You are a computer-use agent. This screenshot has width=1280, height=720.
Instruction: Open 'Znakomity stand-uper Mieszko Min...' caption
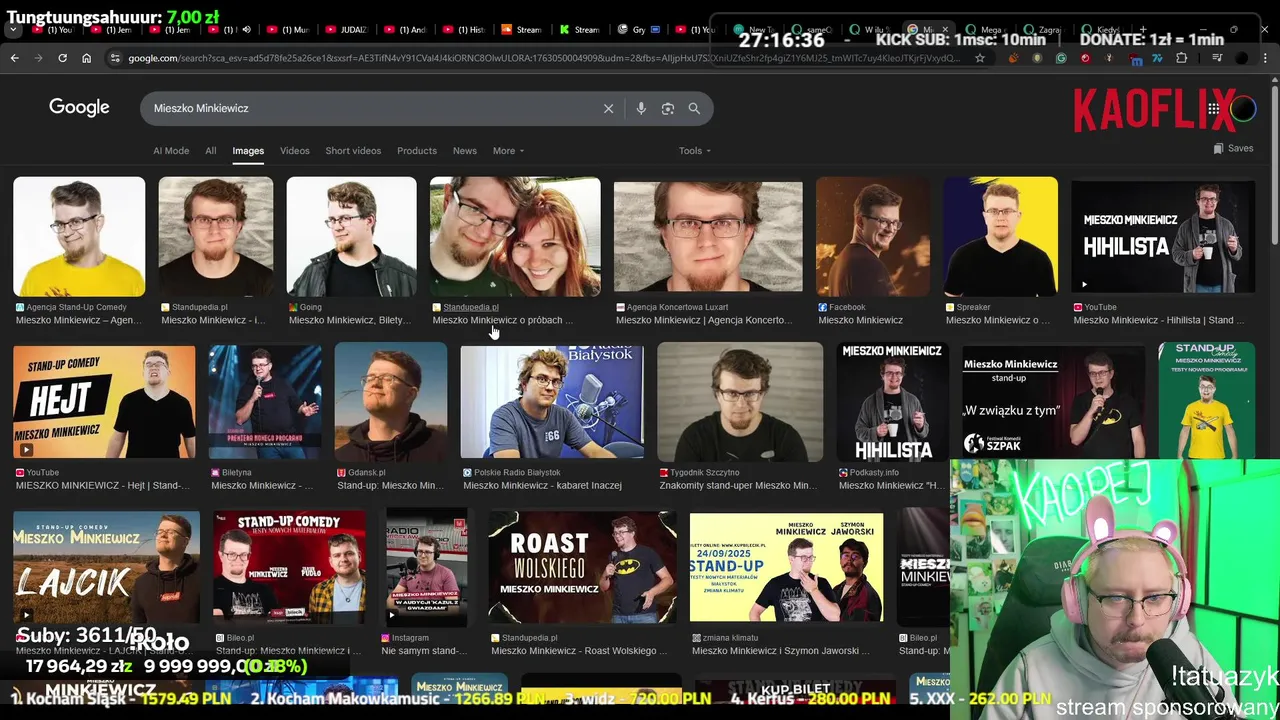[738, 486]
